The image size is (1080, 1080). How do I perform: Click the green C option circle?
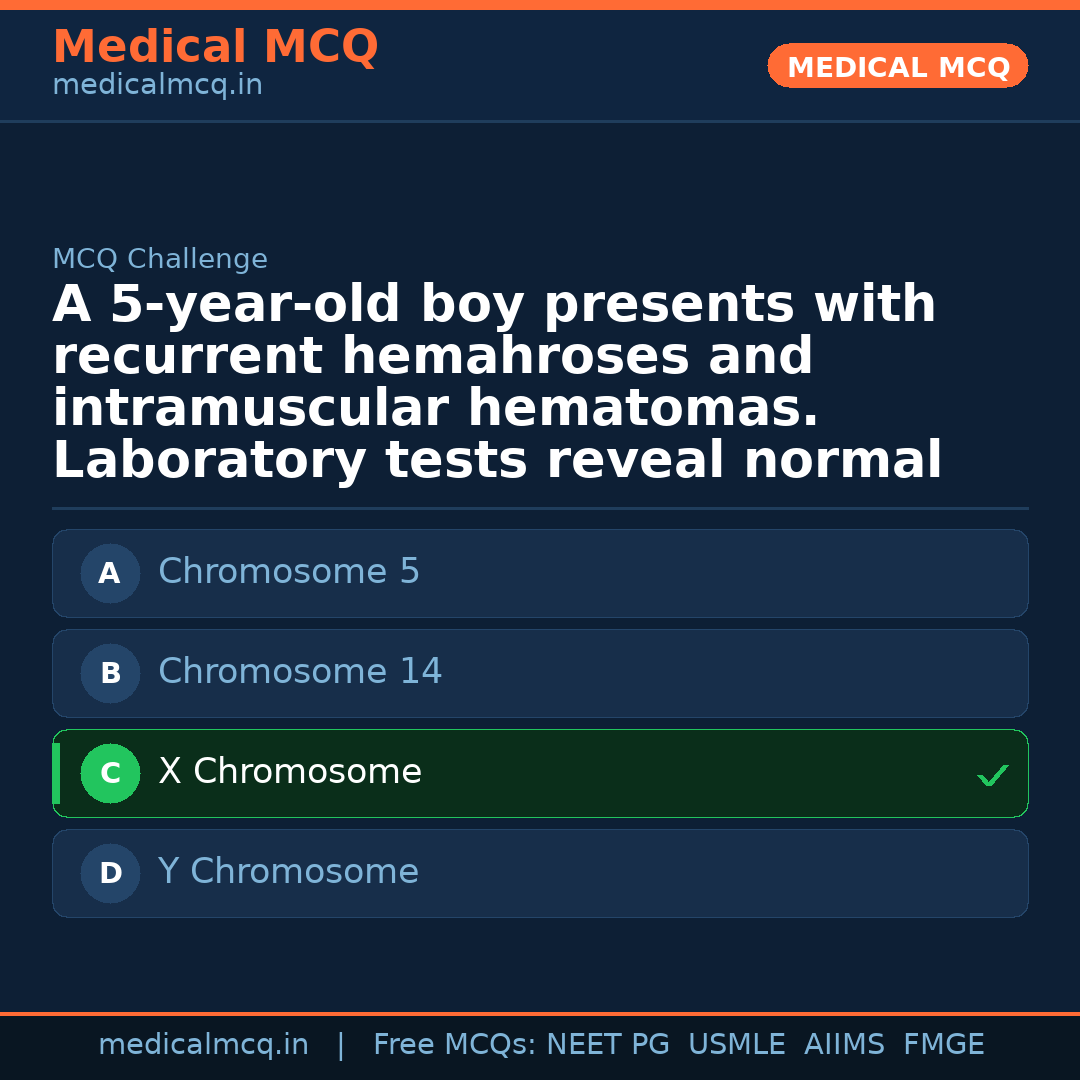110,773
